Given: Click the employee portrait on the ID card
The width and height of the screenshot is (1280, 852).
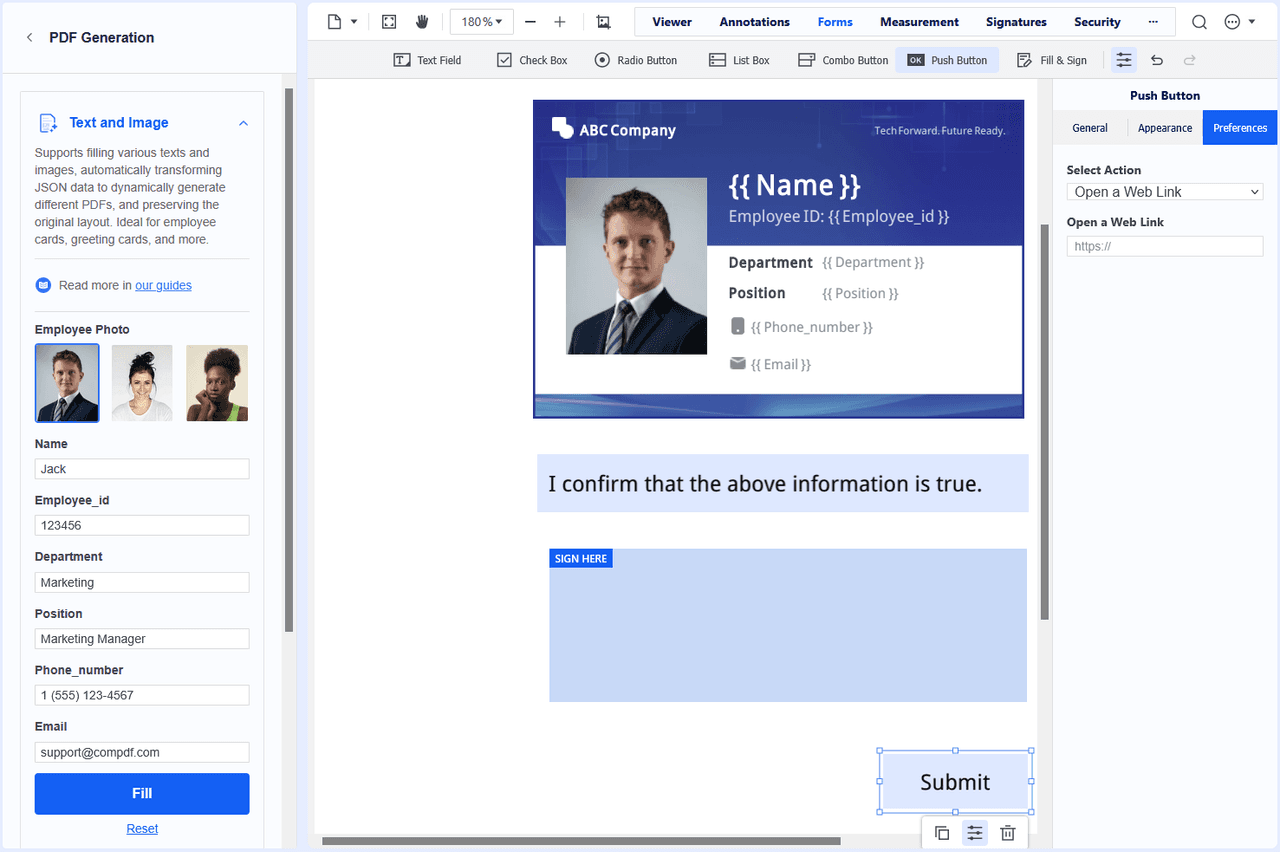Looking at the screenshot, I should tap(636, 266).
